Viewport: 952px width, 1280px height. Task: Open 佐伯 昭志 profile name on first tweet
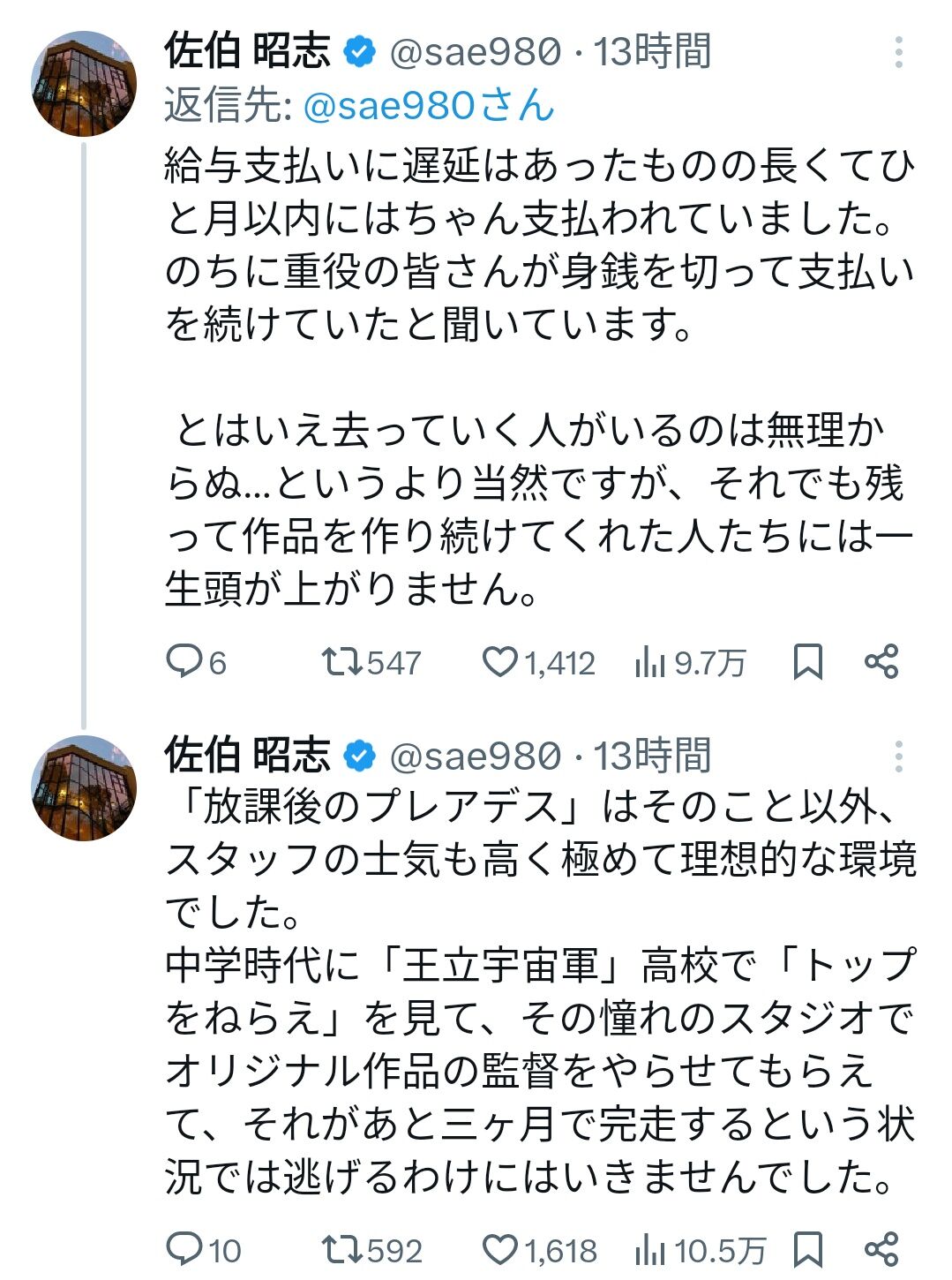pos(247,52)
